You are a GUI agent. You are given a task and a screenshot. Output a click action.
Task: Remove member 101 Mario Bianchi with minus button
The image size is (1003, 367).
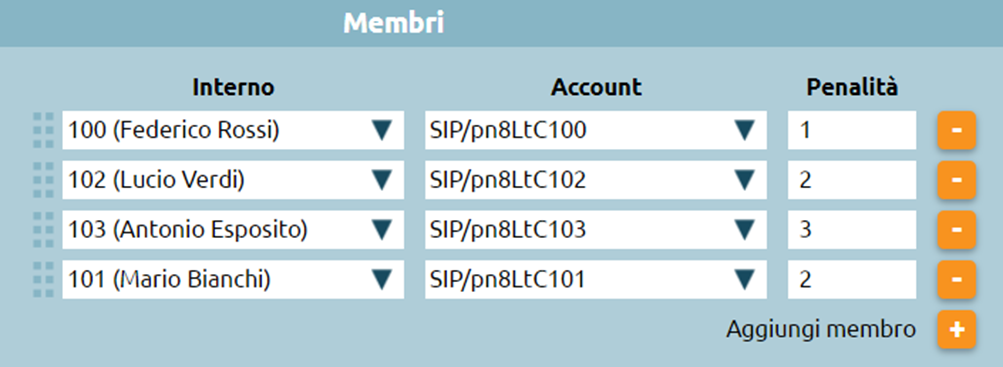point(956,279)
